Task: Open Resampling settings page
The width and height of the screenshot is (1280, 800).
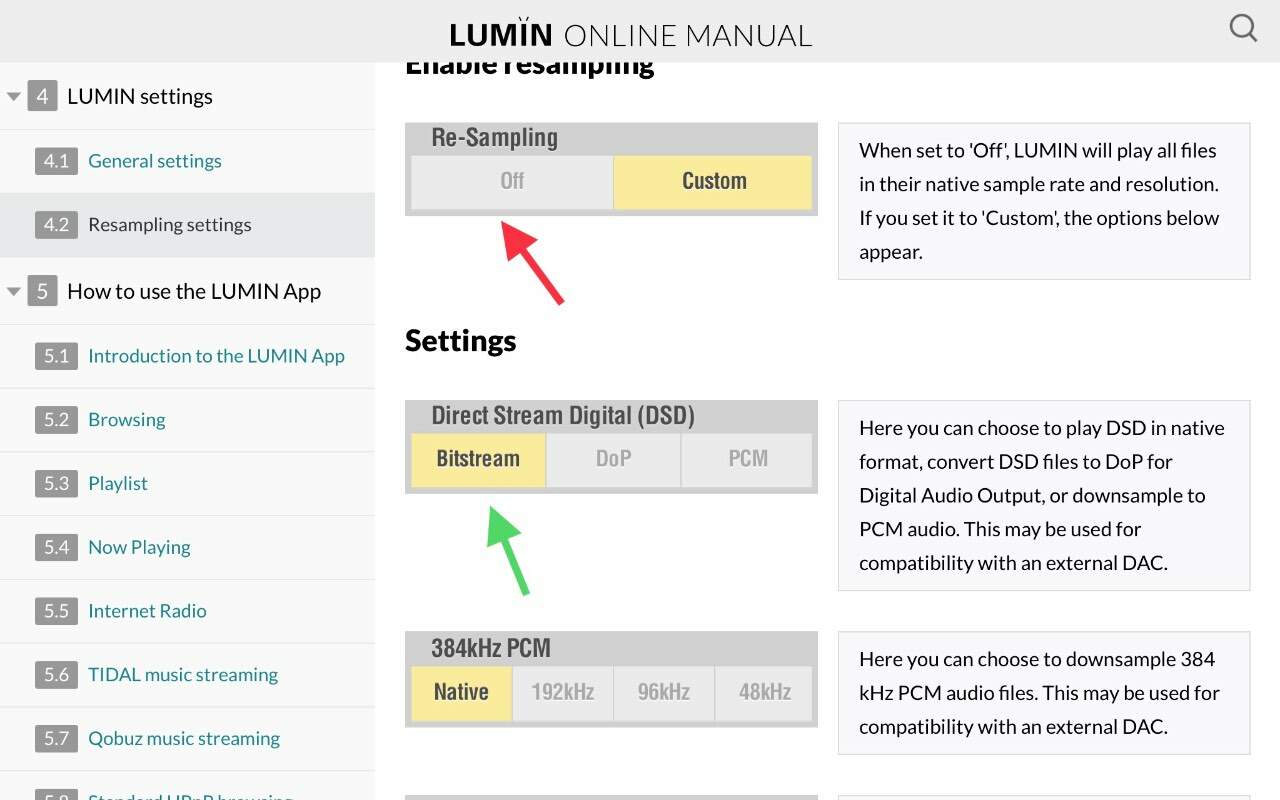Action: point(170,225)
